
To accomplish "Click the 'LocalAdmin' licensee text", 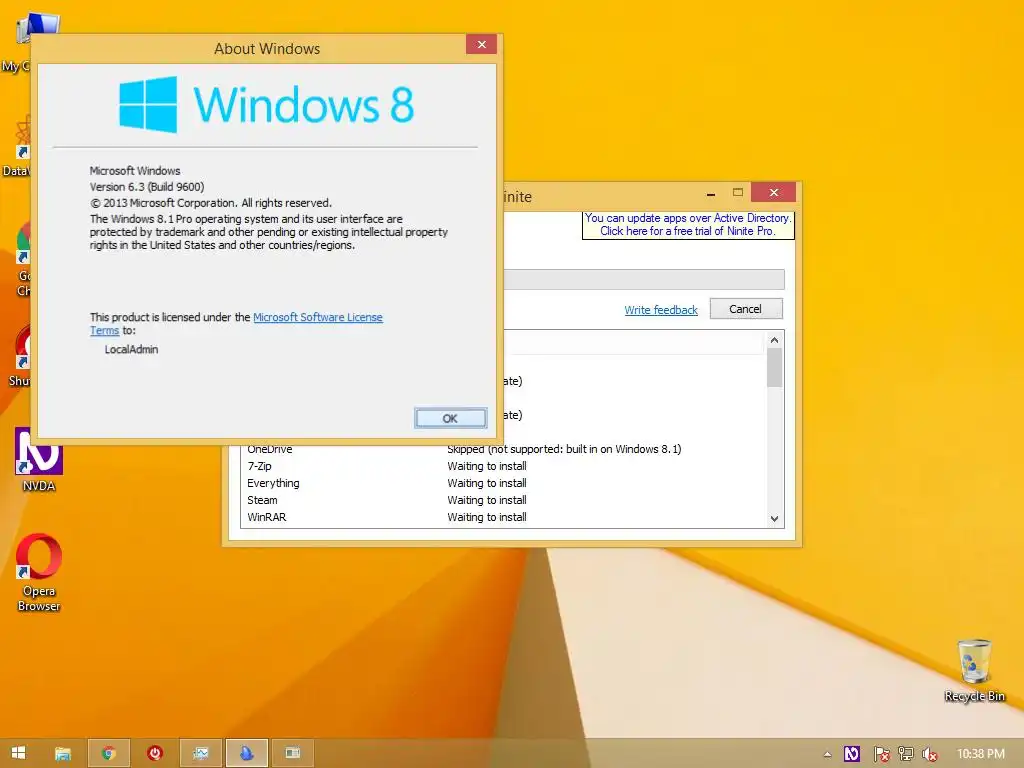I will pos(131,349).
